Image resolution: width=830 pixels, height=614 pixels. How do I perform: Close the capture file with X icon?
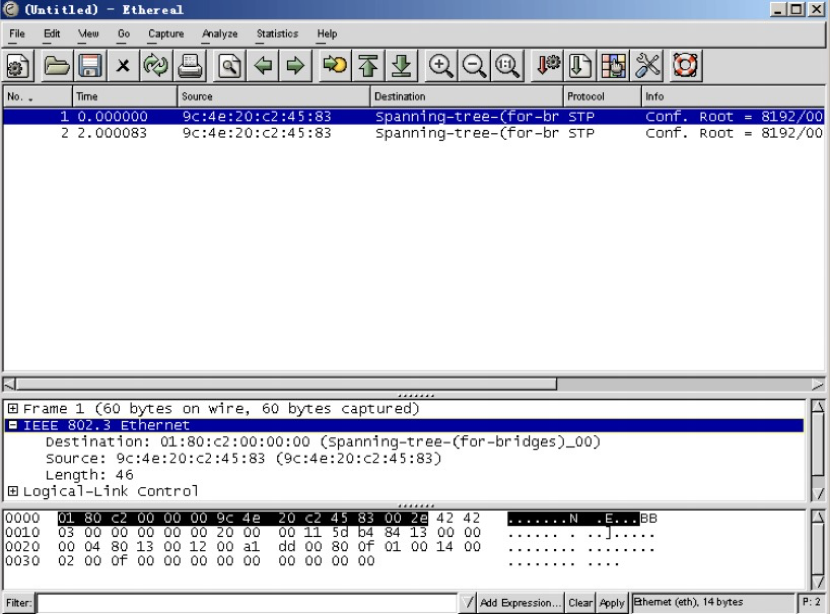[x=123, y=66]
